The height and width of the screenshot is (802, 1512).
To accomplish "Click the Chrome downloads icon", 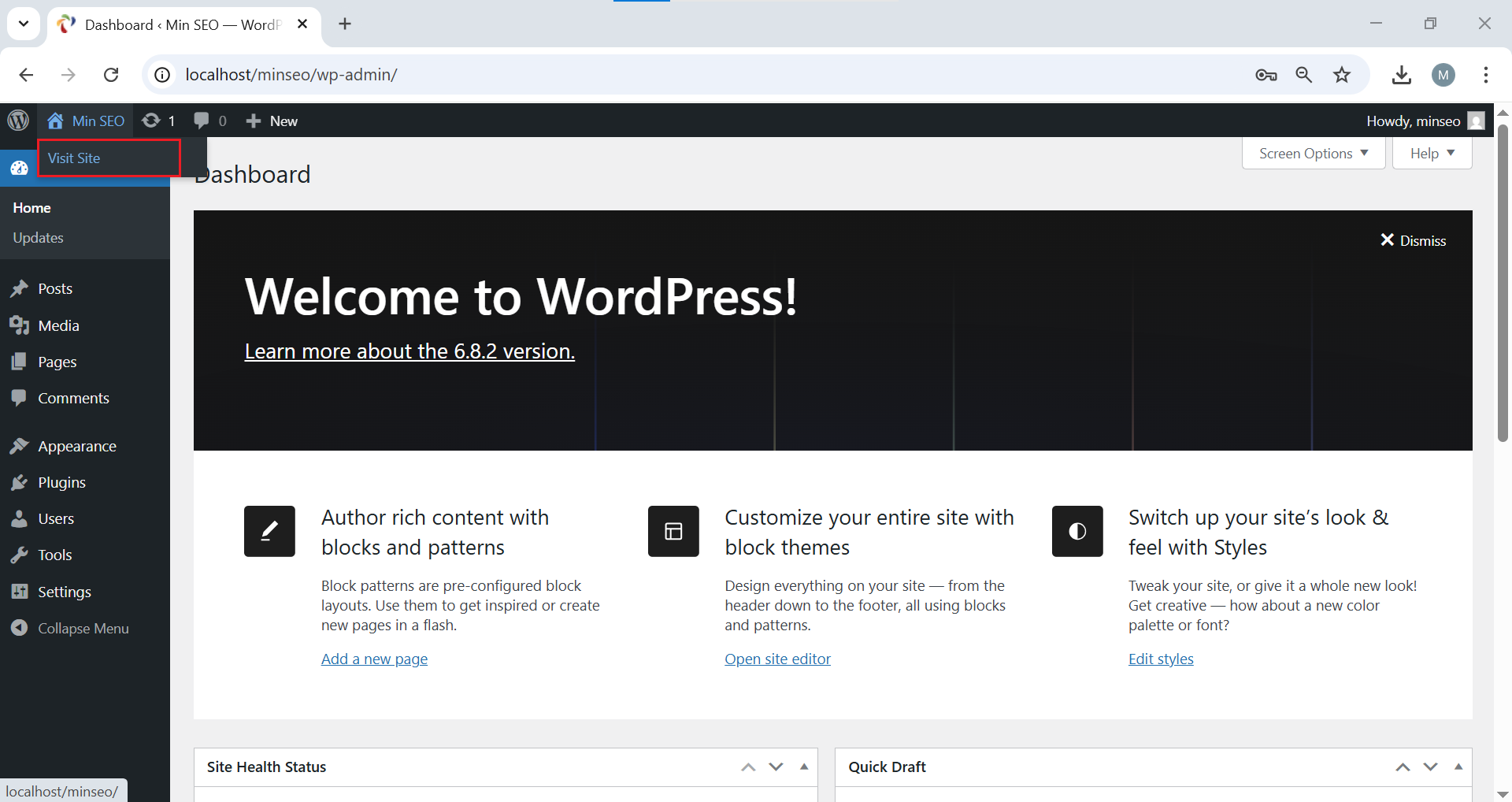I will click(1401, 75).
